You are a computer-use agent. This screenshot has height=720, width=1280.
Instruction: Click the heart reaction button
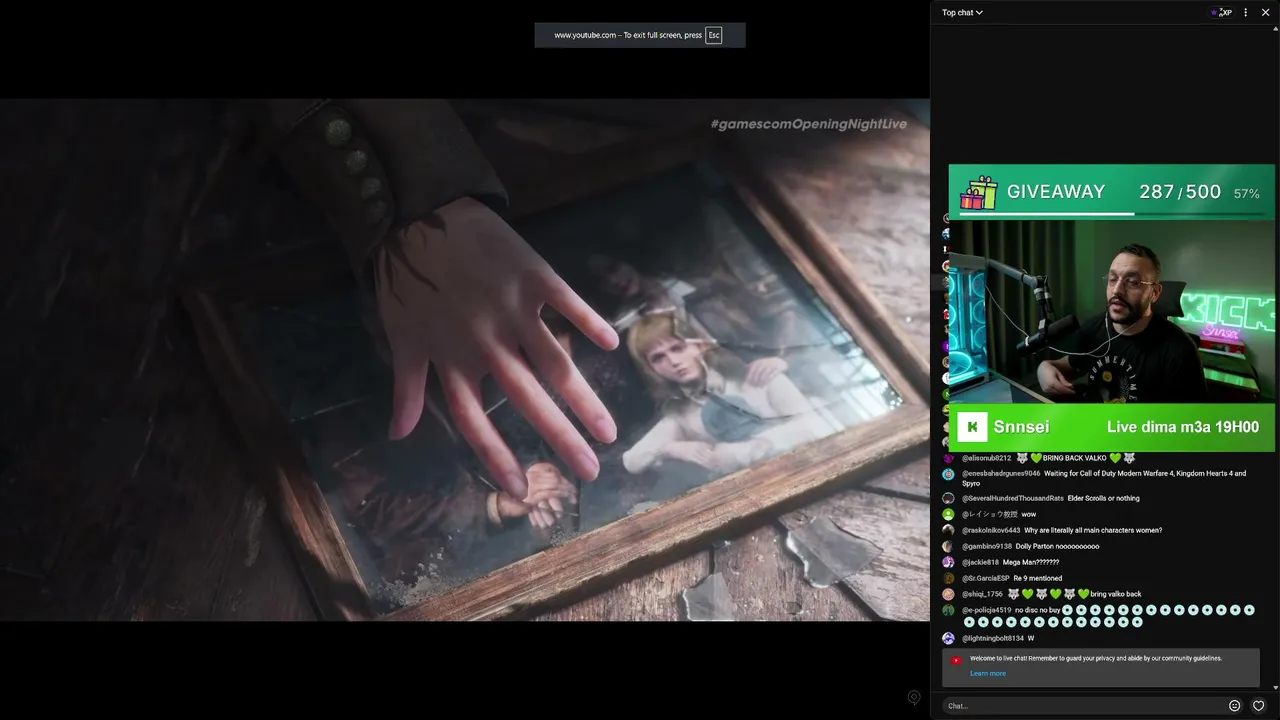click(1258, 706)
